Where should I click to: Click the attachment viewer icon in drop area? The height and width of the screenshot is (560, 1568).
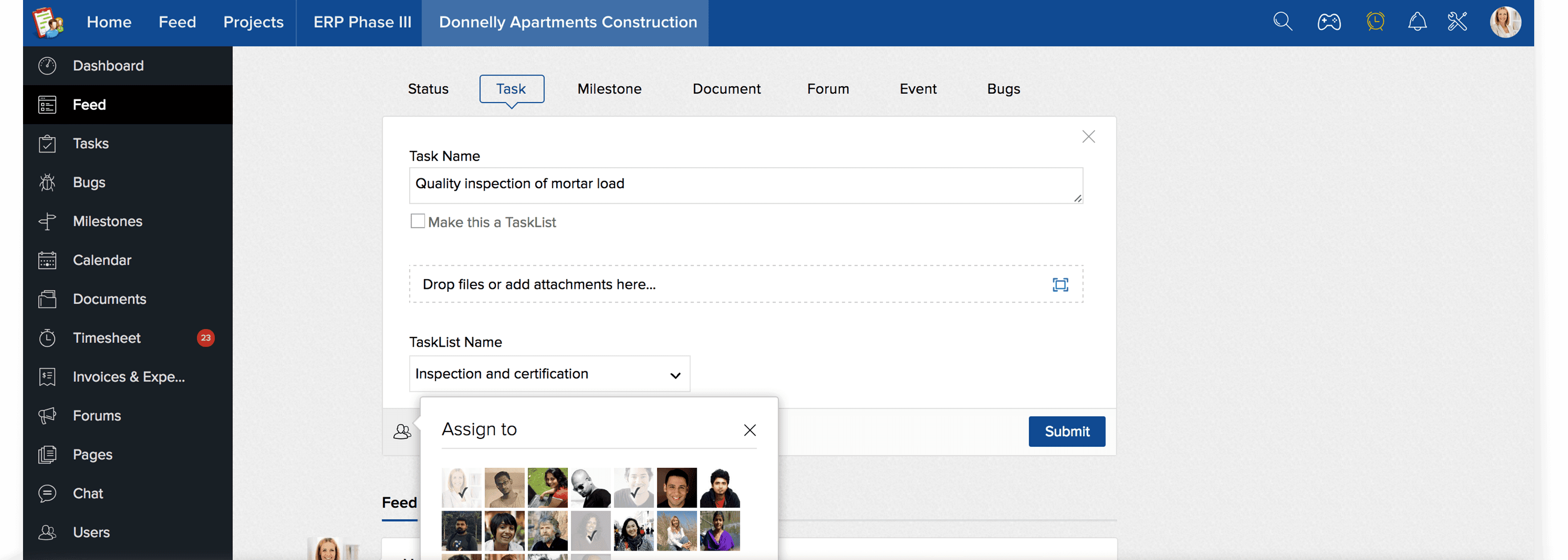pos(1060,284)
